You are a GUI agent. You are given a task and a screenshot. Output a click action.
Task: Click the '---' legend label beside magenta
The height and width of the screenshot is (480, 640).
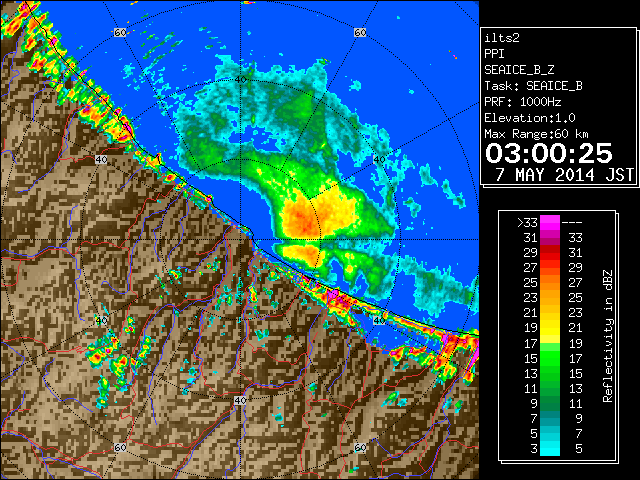pos(572,223)
